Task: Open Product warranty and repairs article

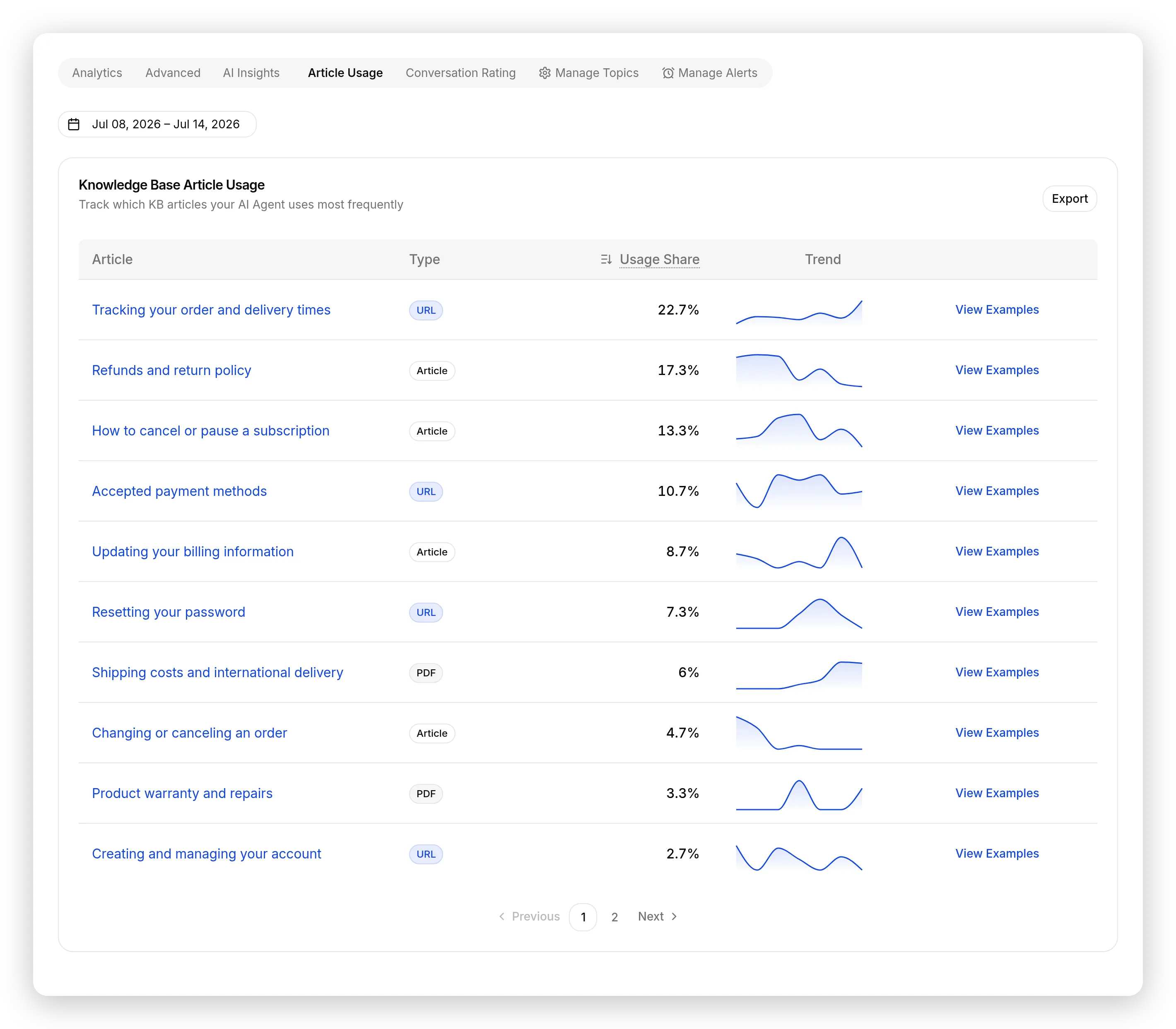Action: (182, 793)
